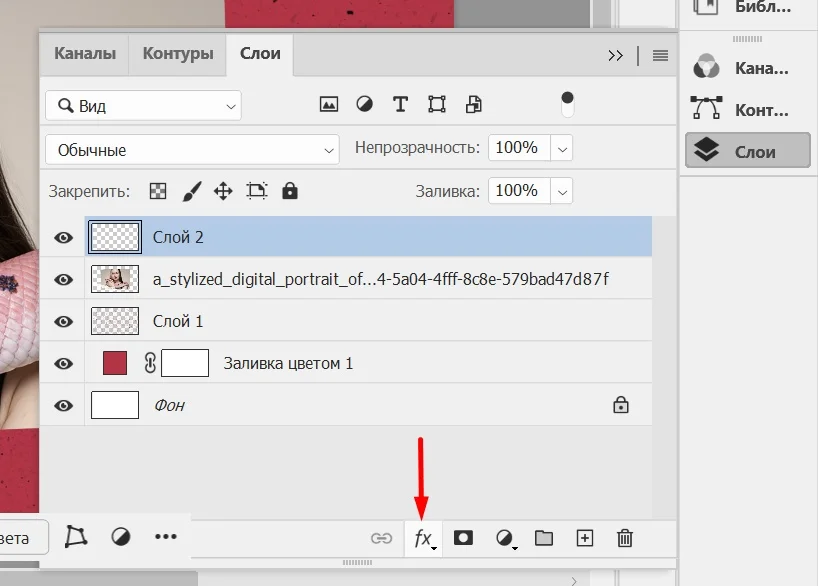Viewport: 818px width, 586px height.
Task: Switch to the Контуры tab
Action: [178, 53]
